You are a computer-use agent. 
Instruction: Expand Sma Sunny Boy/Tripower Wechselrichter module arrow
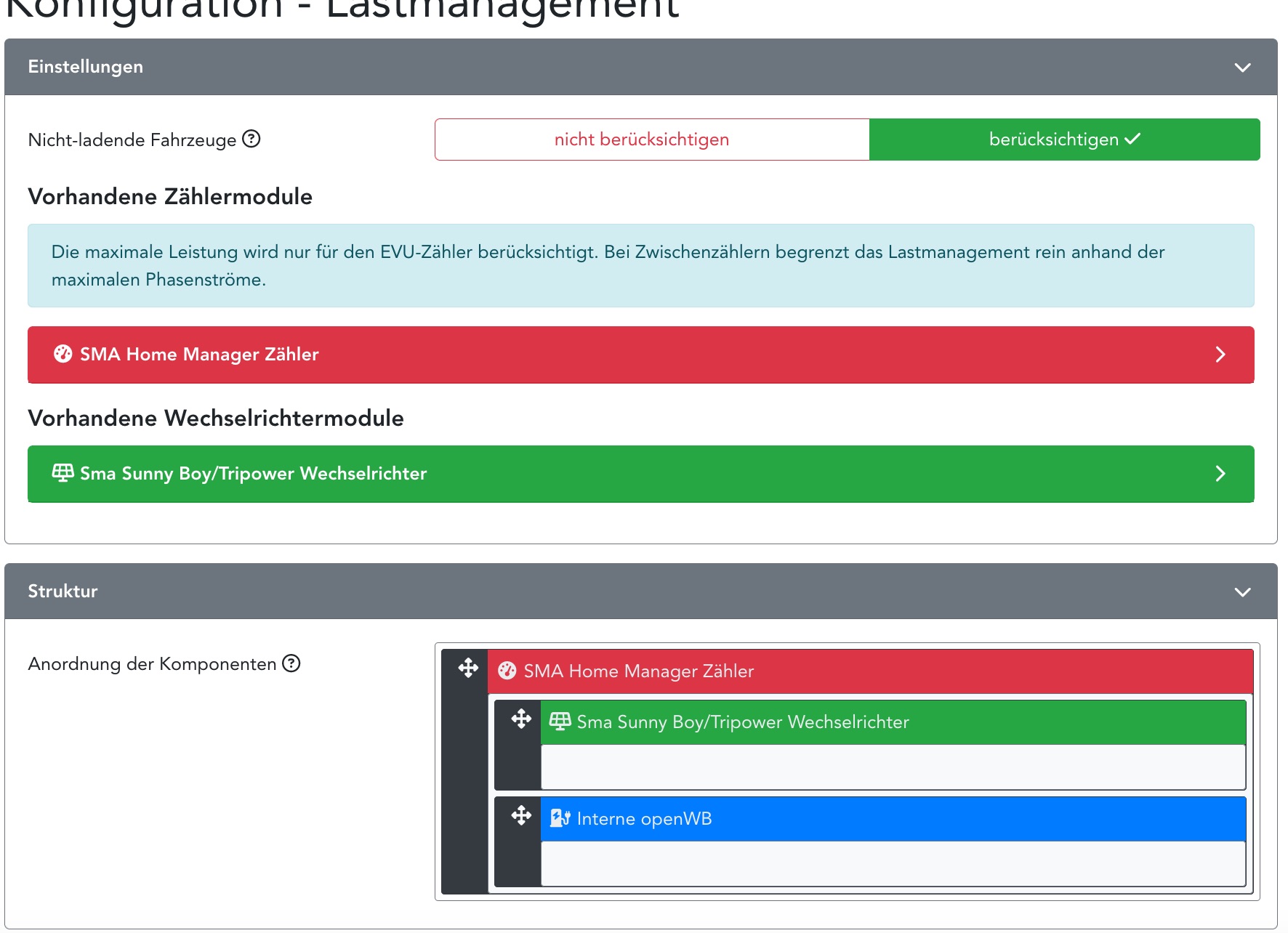pos(1220,474)
